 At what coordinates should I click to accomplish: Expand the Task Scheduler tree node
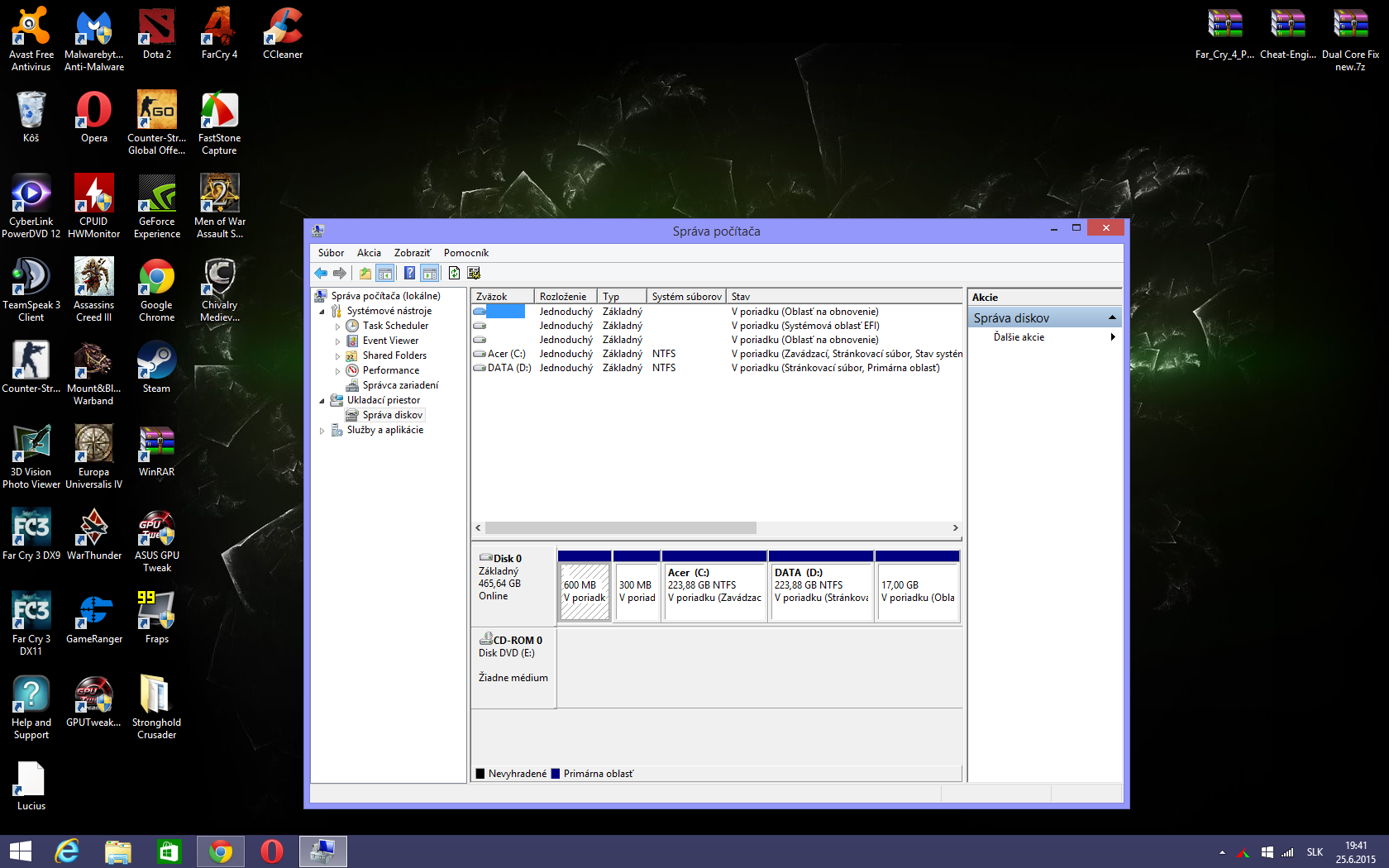pos(337,327)
